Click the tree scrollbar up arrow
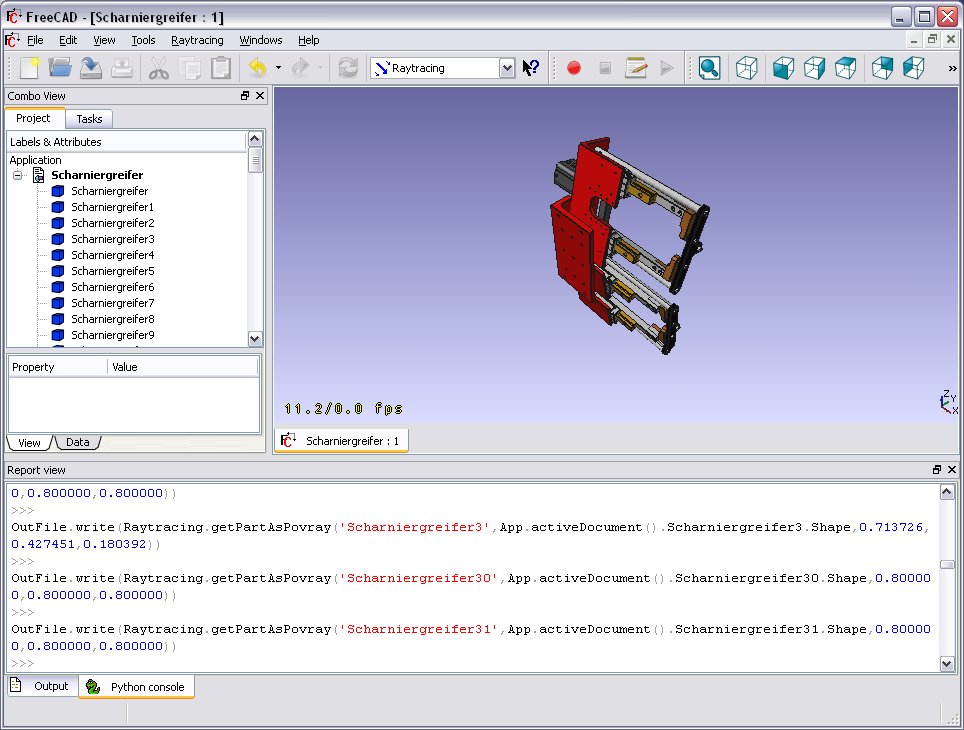Viewport: 964px width, 730px height. (x=255, y=139)
